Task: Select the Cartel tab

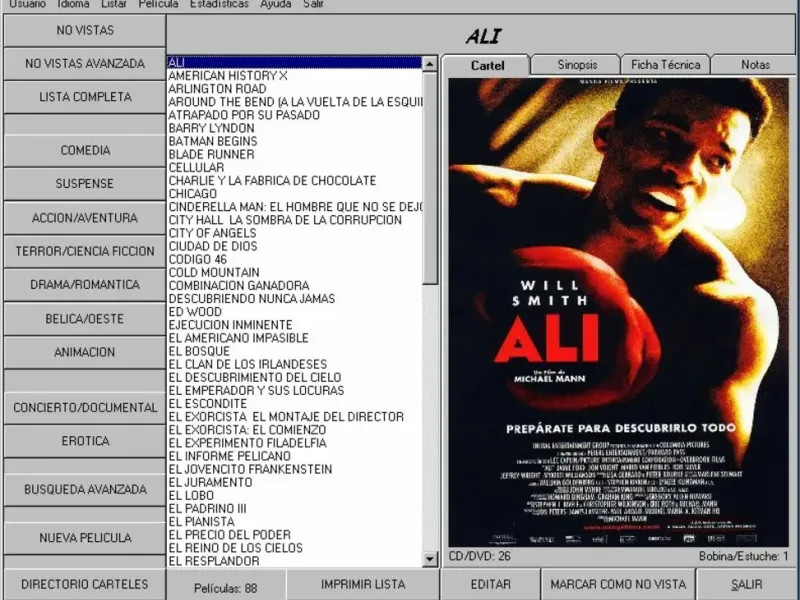Action: (487, 65)
